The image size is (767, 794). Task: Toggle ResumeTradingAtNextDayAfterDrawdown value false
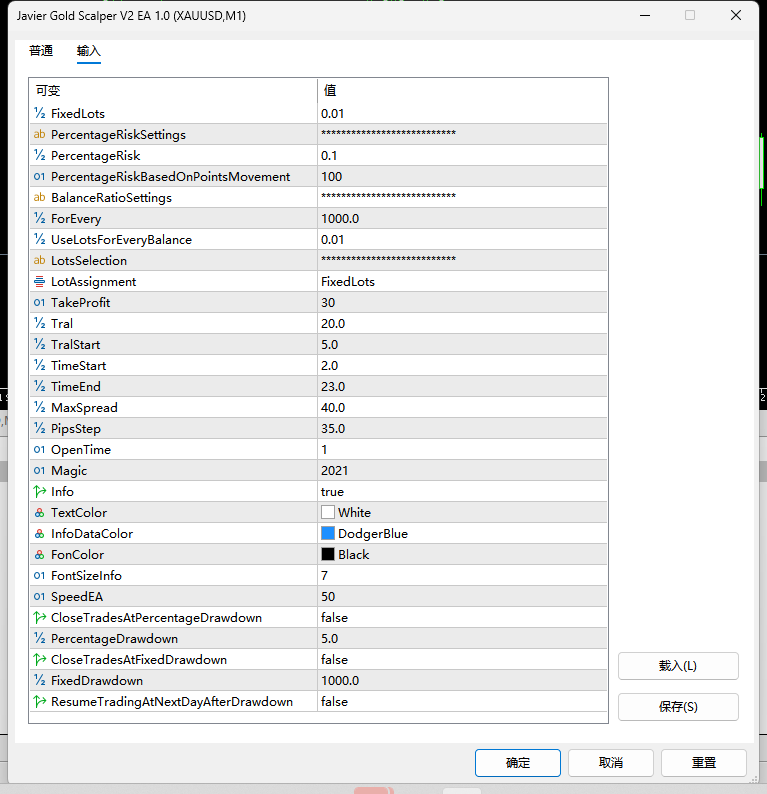(462, 702)
